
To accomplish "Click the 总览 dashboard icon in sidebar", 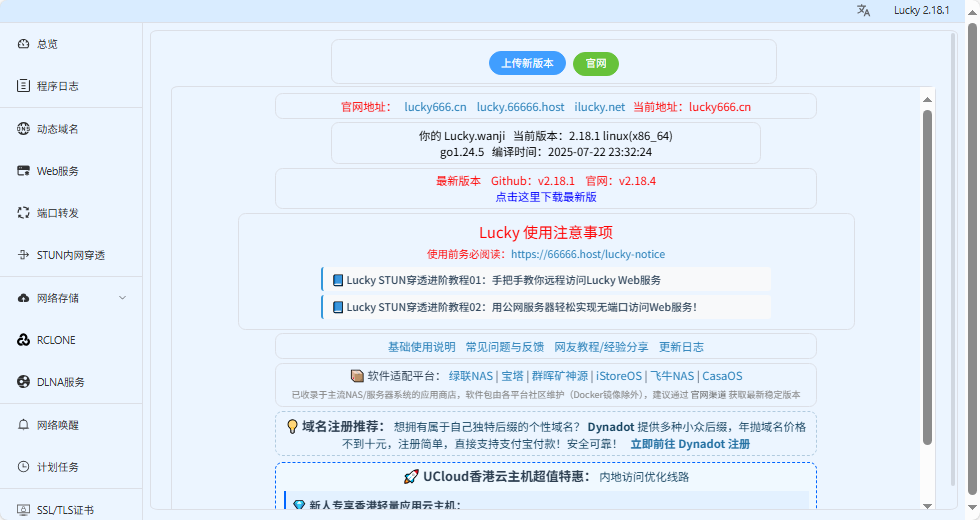I will (x=23, y=44).
